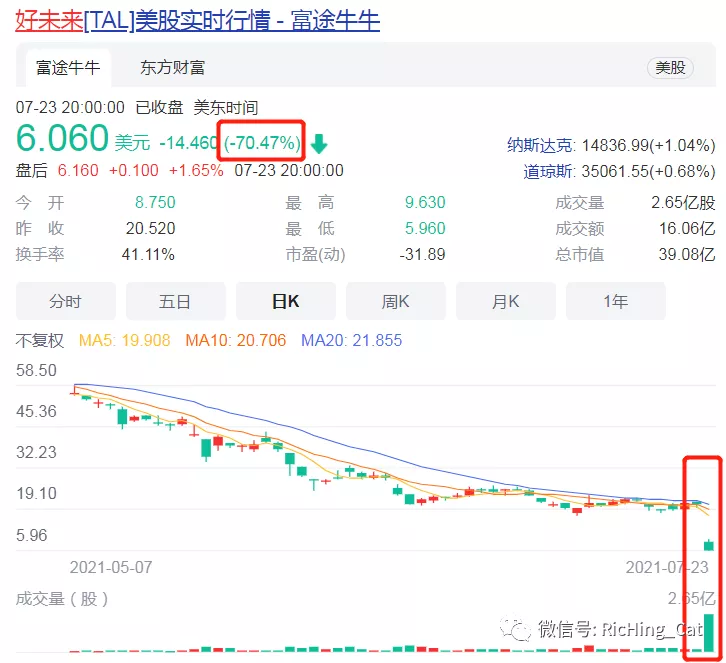Click the green down-arrow price icon
The image size is (726, 663).
tap(319, 144)
